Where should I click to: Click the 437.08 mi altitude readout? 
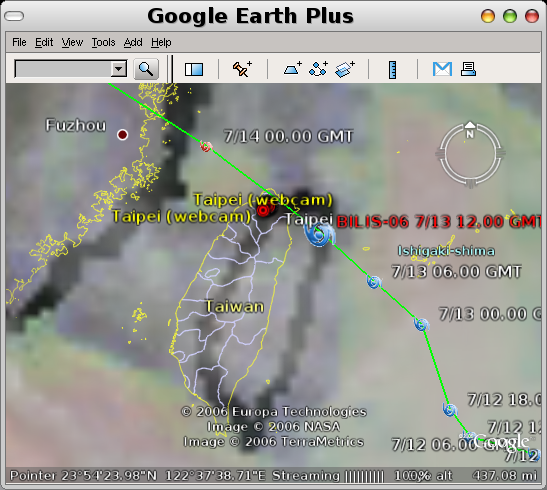pyautogui.click(x=504, y=476)
